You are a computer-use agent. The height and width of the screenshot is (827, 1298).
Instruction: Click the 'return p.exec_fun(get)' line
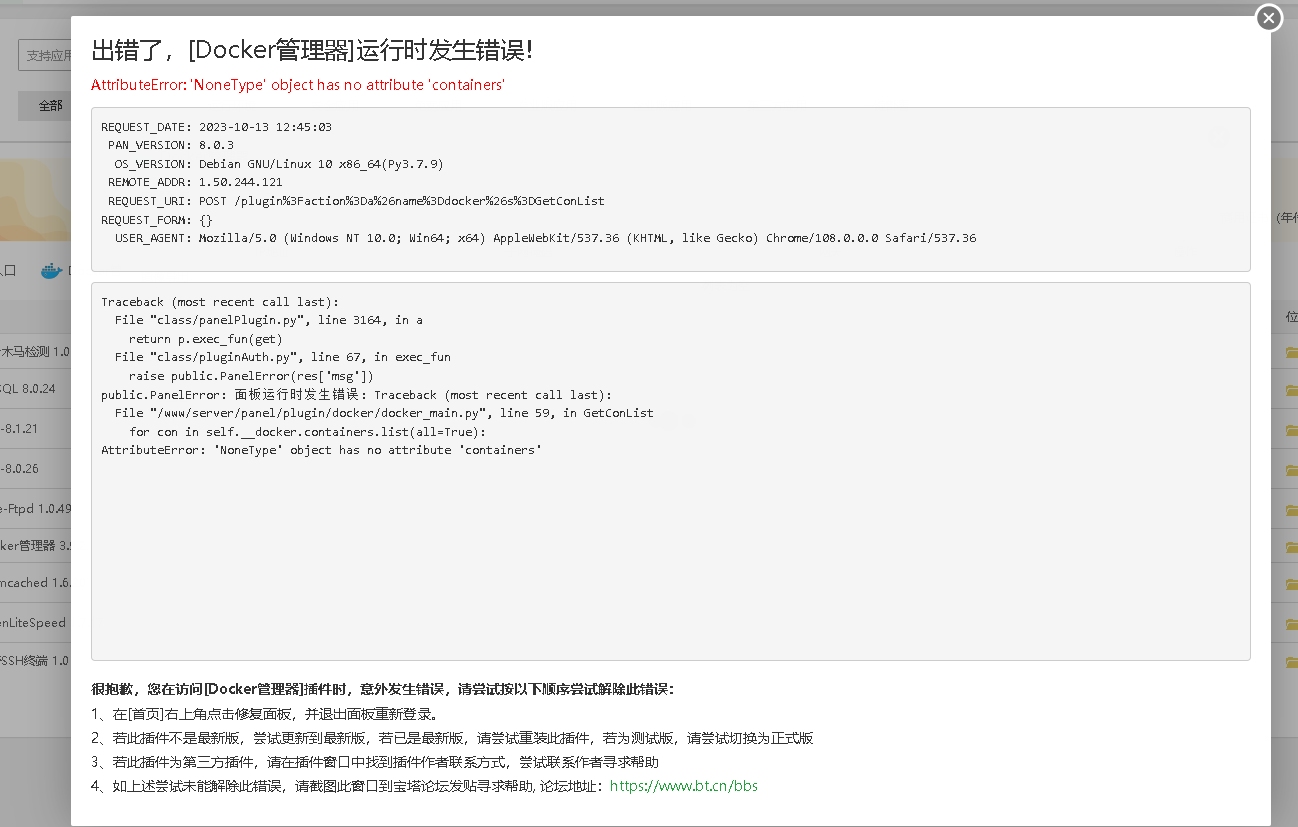click(x=206, y=339)
